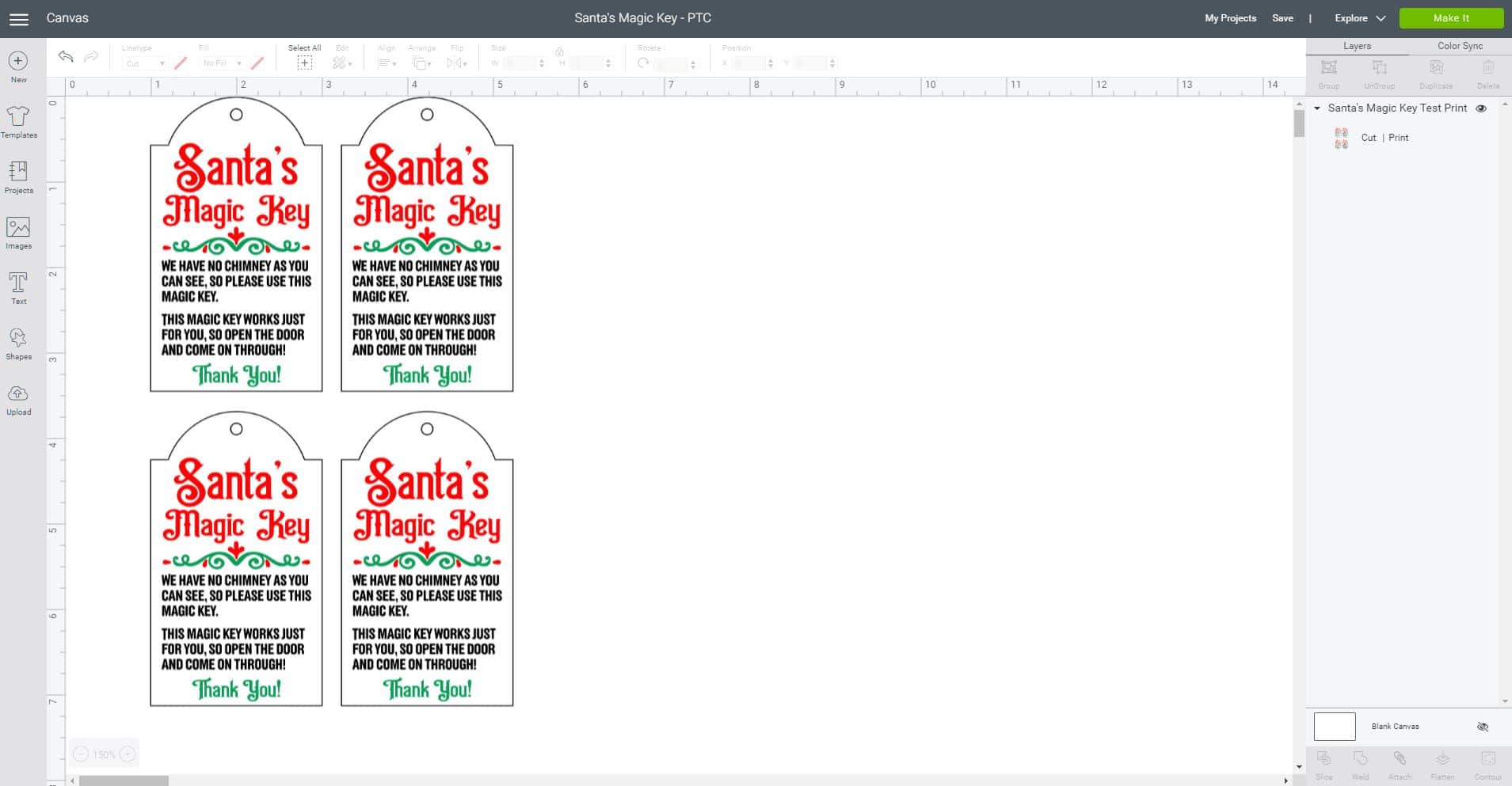Open the hamburger main menu
The height and width of the screenshot is (786, 1512).
tap(18, 19)
